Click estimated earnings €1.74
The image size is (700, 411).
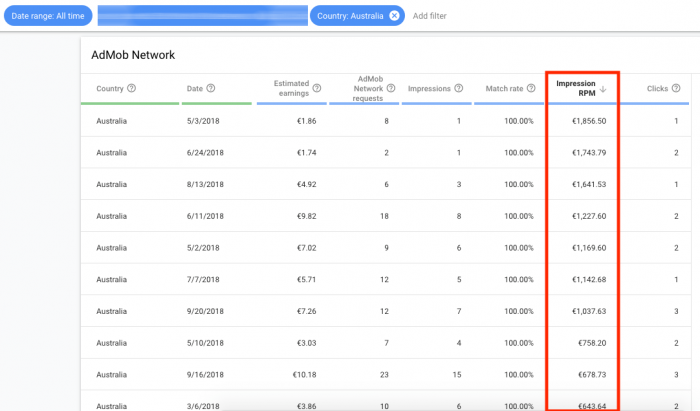pos(306,153)
